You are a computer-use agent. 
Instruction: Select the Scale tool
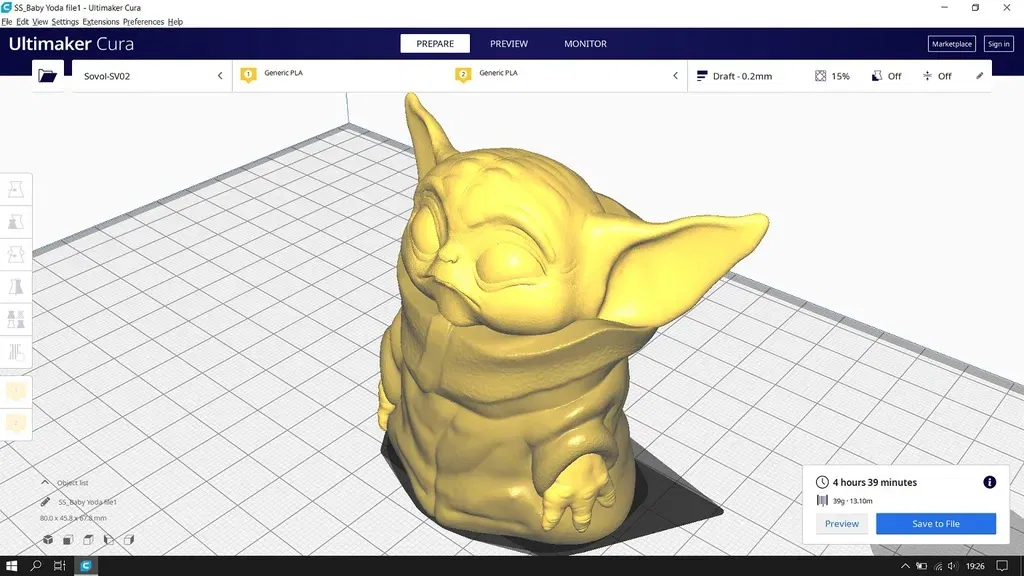[x=15, y=221]
